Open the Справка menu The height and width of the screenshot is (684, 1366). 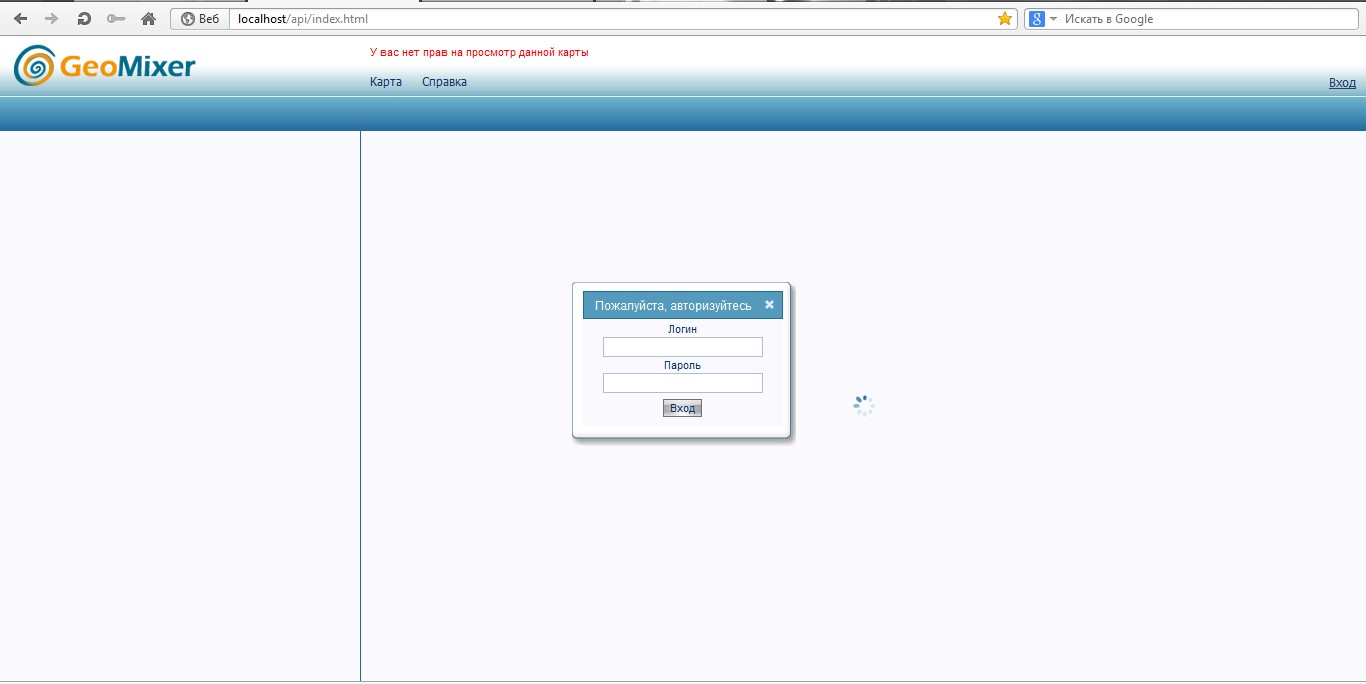click(x=444, y=82)
